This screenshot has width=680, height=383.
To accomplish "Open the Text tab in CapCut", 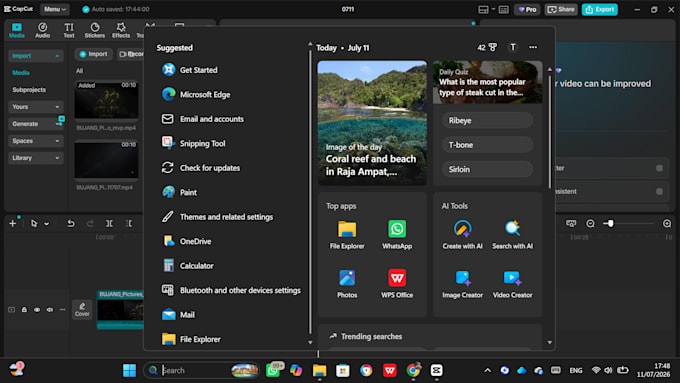I will tap(69, 30).
